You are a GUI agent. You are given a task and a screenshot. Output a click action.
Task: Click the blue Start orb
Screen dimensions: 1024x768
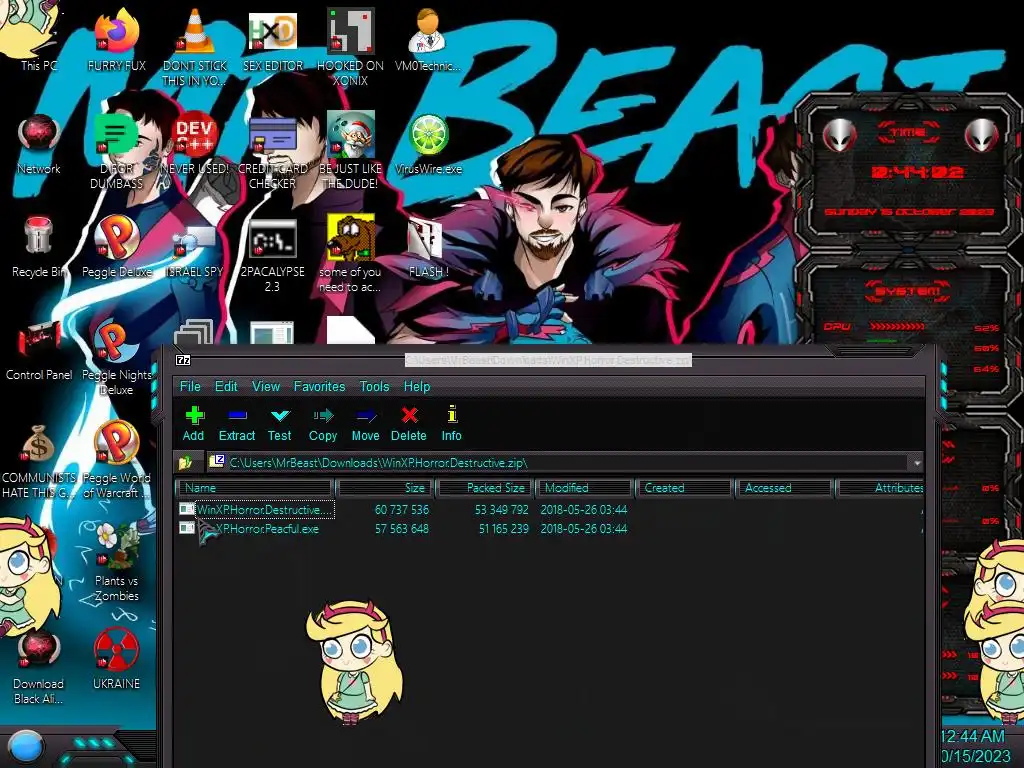pyautogui.click(x=26, y=746)
